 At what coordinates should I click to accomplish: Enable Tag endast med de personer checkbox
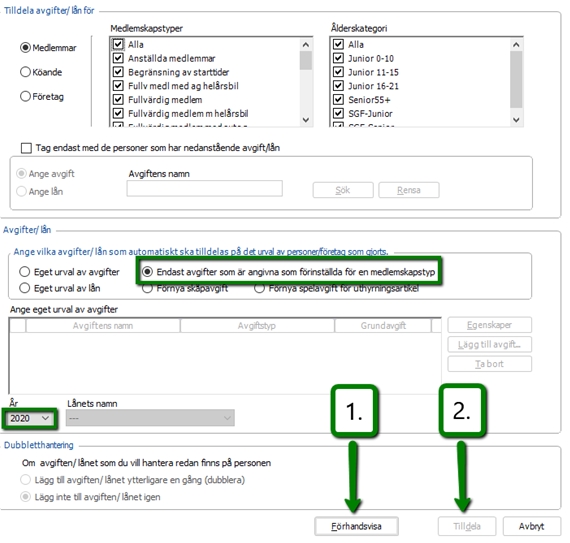click(26, 148)
